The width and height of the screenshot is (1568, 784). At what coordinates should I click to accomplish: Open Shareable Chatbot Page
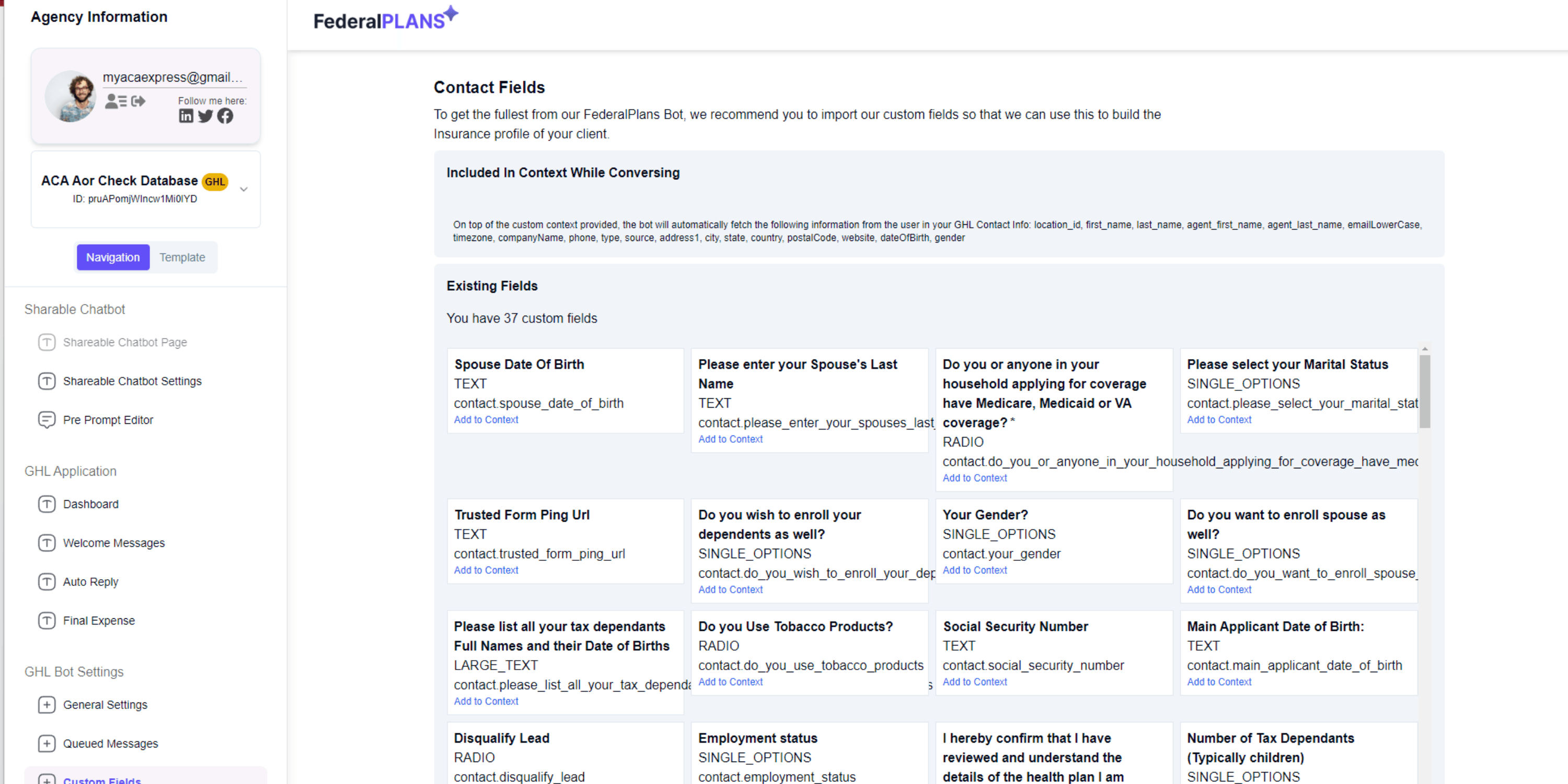pos(125,342)
